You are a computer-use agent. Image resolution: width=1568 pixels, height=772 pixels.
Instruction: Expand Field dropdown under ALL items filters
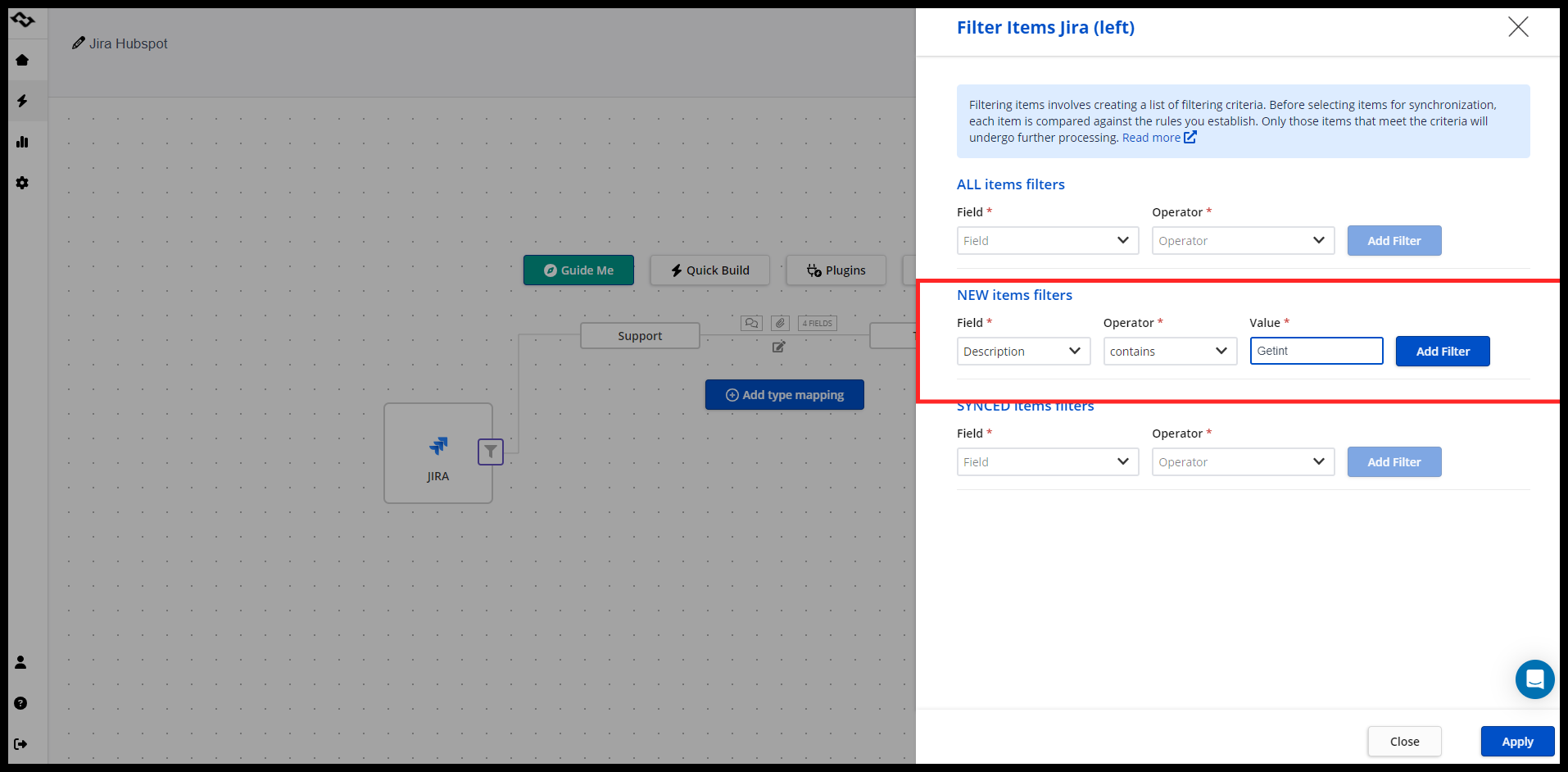tap(1047, 241)
